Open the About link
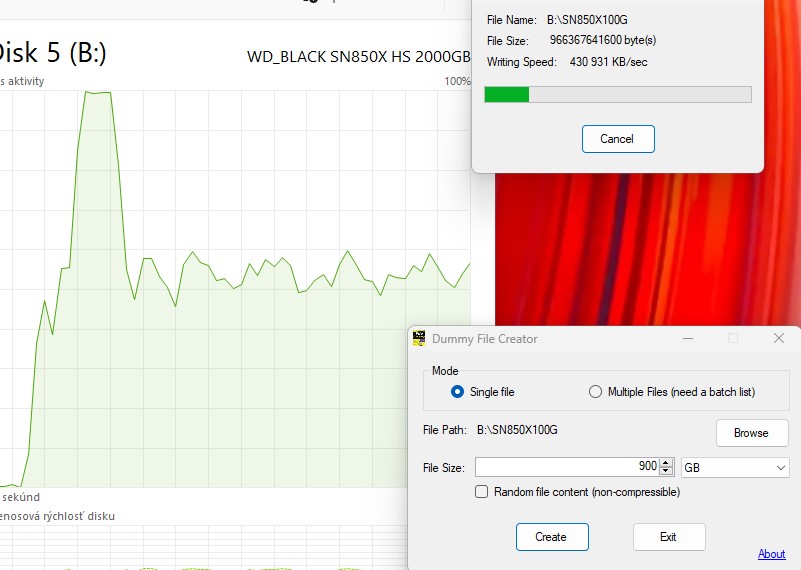 [771, 554]
